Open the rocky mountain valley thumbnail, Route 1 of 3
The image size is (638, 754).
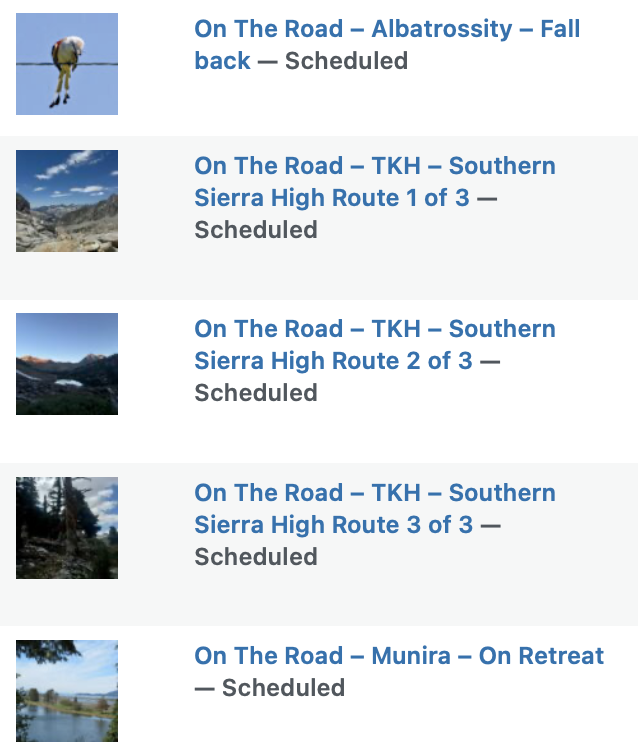tap(67, 201)
